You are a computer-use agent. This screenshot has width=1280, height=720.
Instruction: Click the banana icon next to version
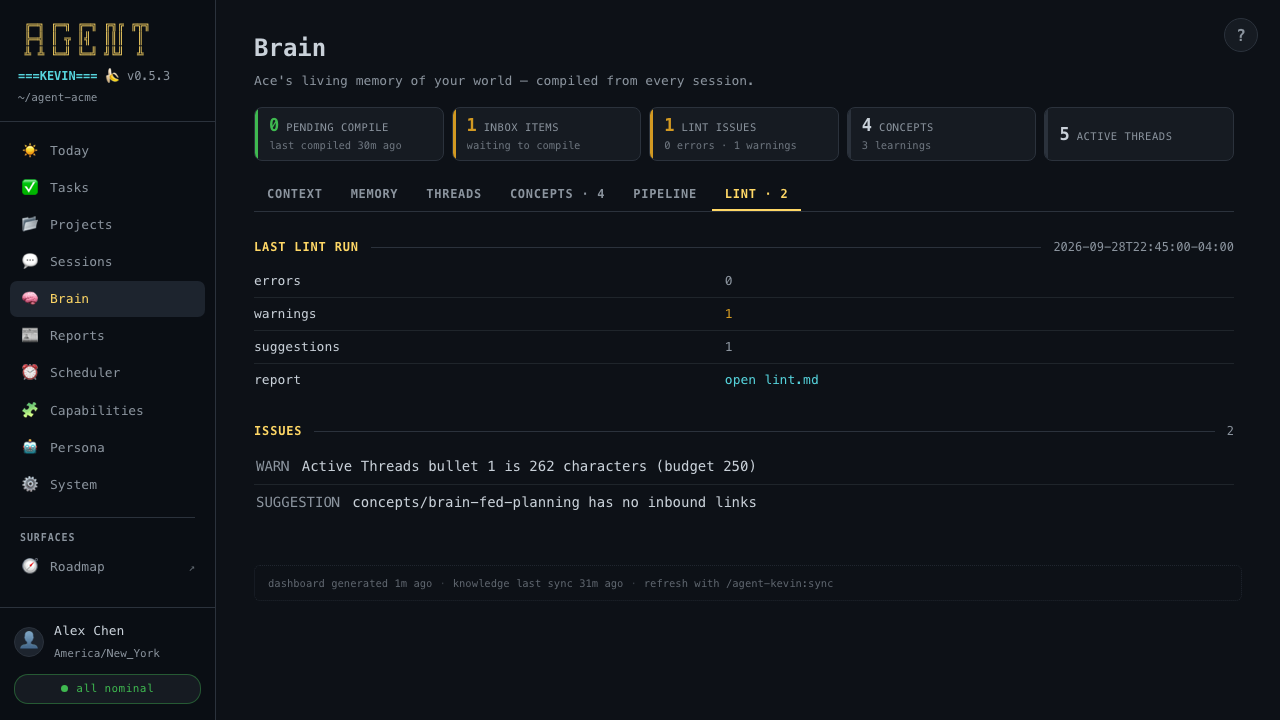pyautogui.click(x=112, y=76)
